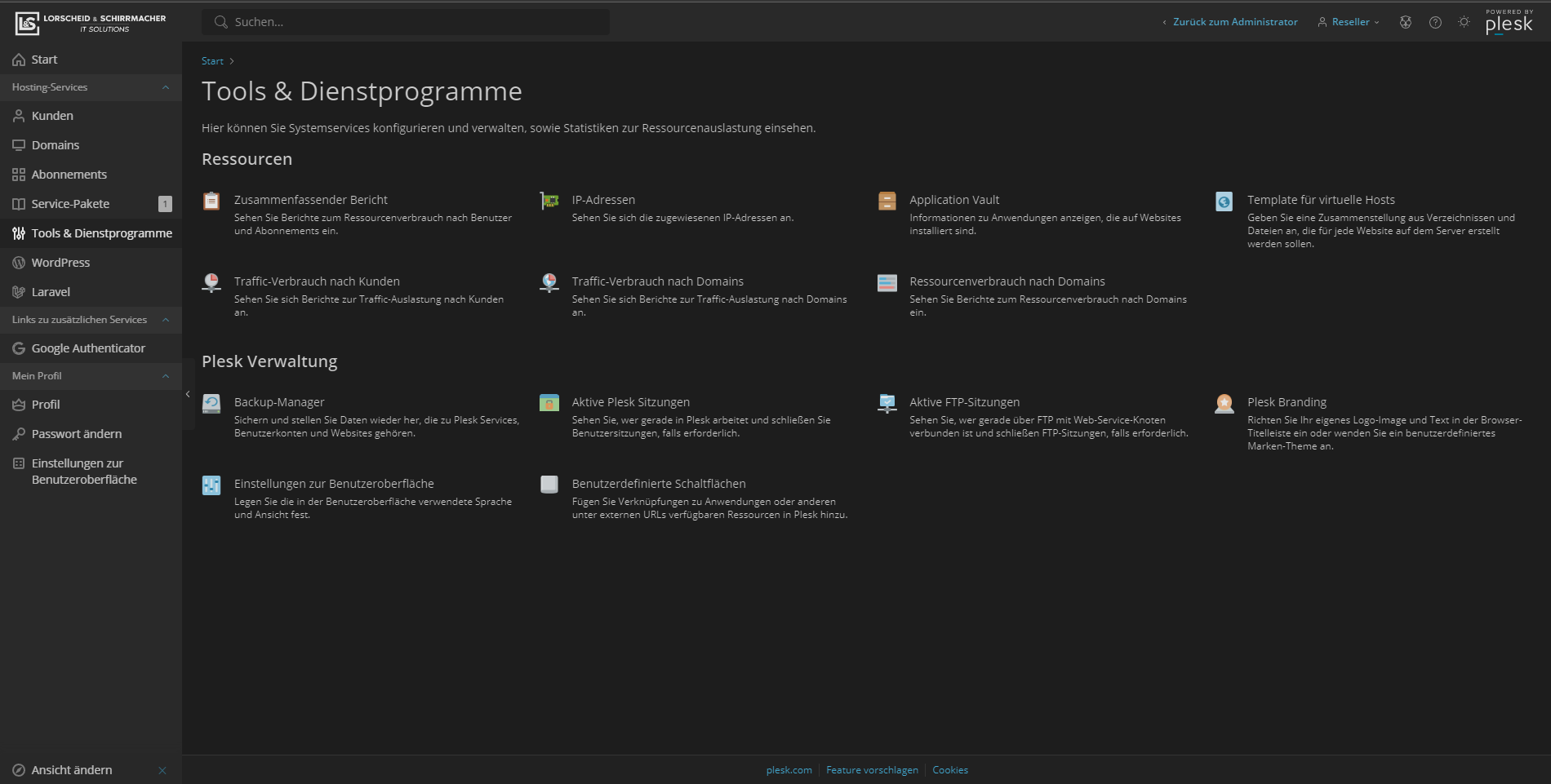
Task: Collapse the sidebar with the arrow handle
Action: click(188, 395)
